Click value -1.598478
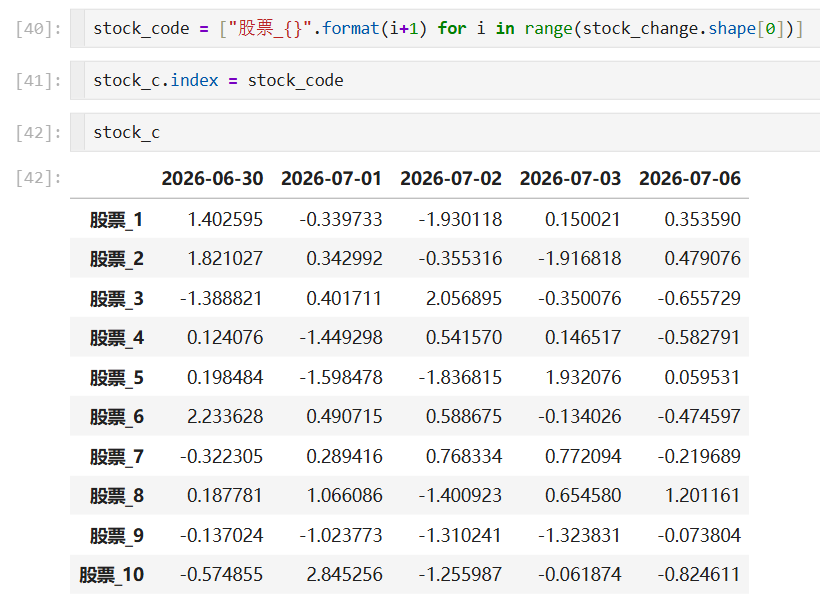Image resolution: width=820 pixels, height=609 pixels. 340,377
